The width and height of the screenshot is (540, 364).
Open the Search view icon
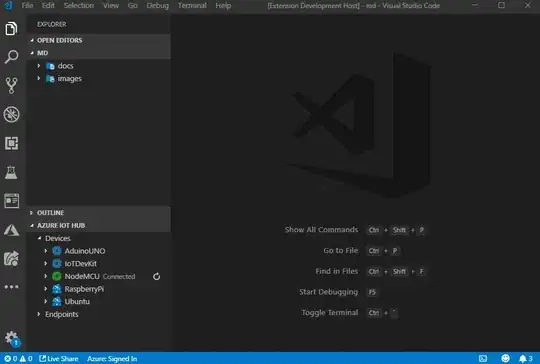tap(11, 57)
